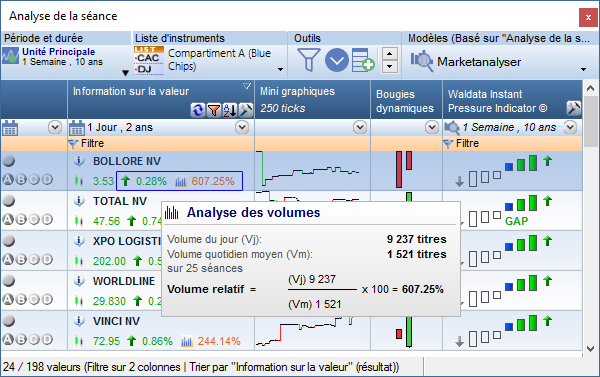Toggle list B for TOTAL NV
Viewport: 600px width, 377px height.
(x=21, y=219)
